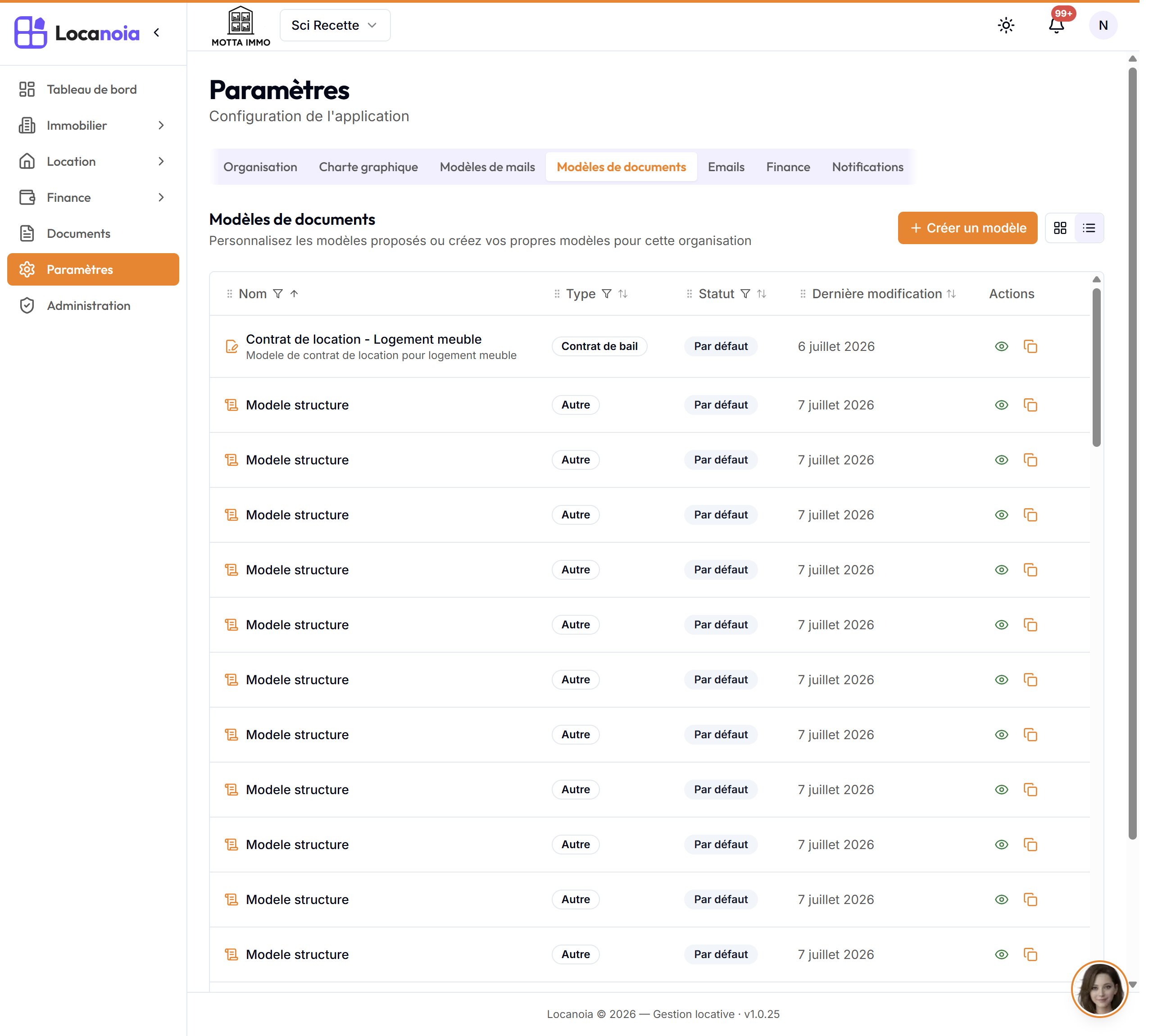Screen dimensions: 1153x1036
Task: Sort by Dernière modification column arrows
Action: click(951, 294)
